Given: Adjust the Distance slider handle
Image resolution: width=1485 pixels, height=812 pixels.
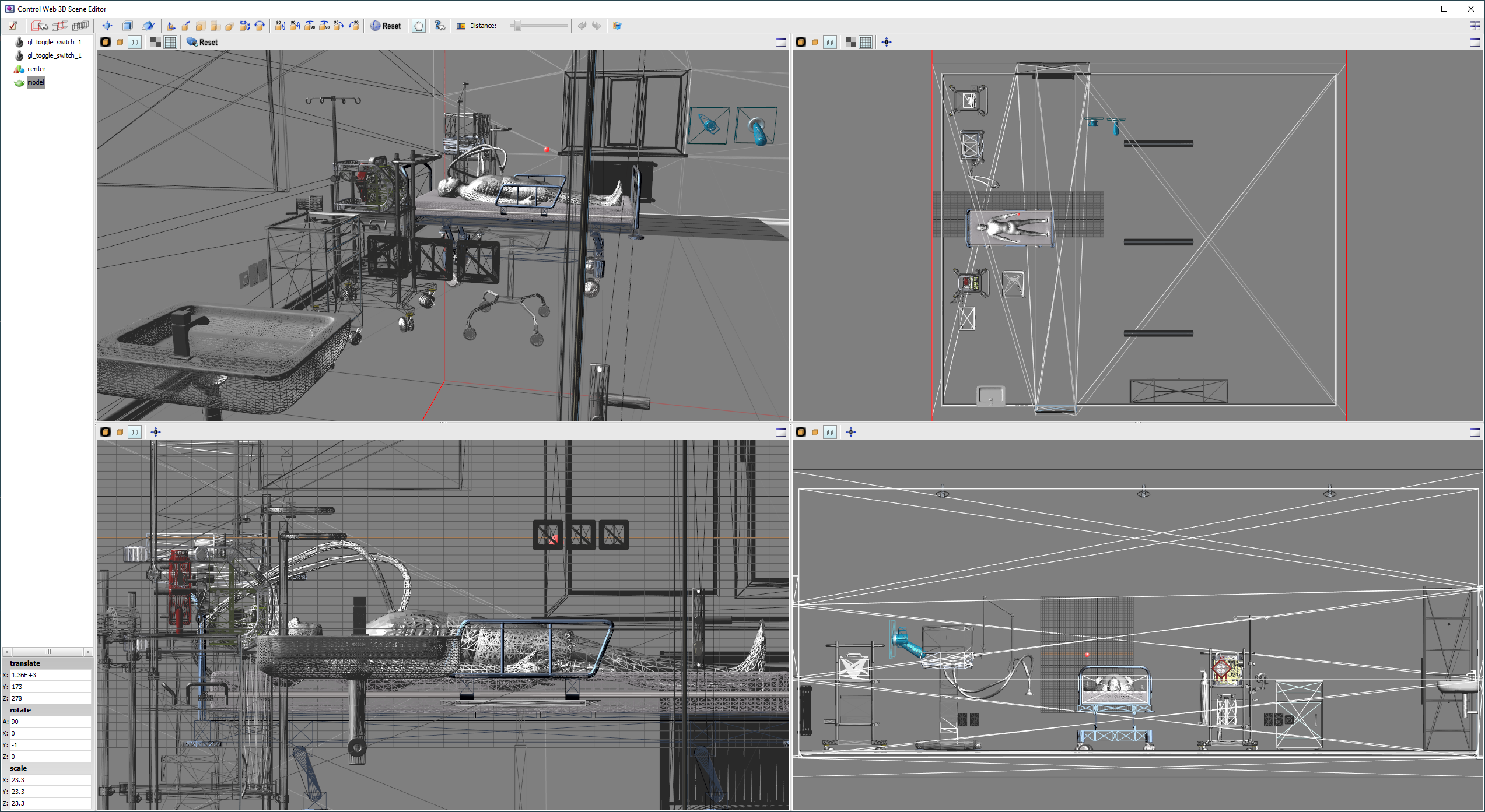Looking at the screenshot, I should (517, 26).
